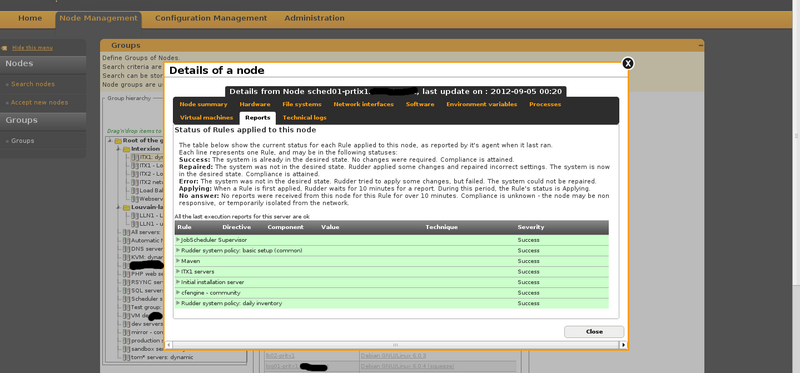
Task: Click the dialog horizontal scrollbar right arrow
Action: [623, 345]
